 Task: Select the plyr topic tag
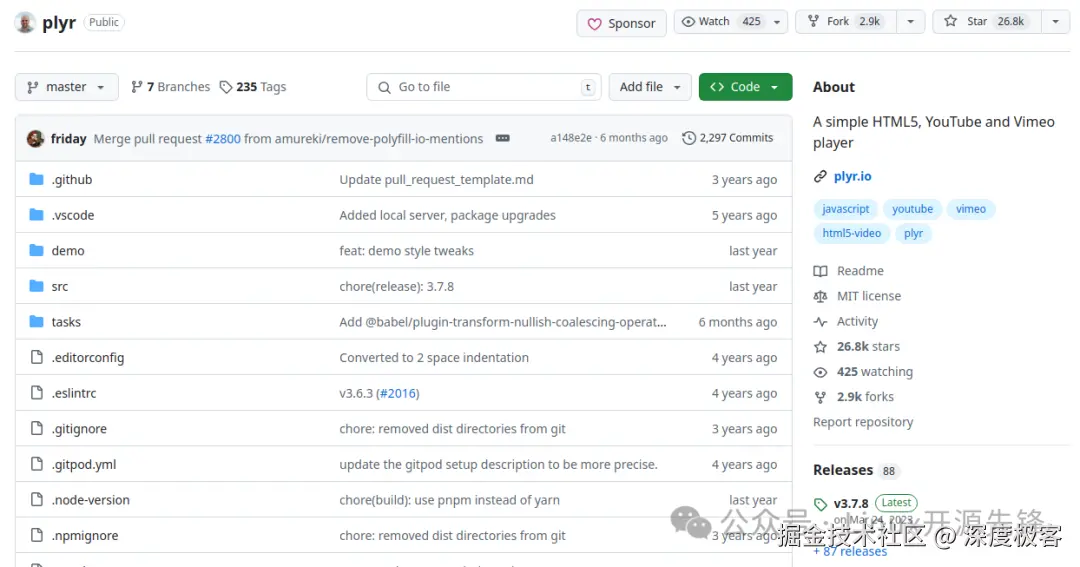913,234
